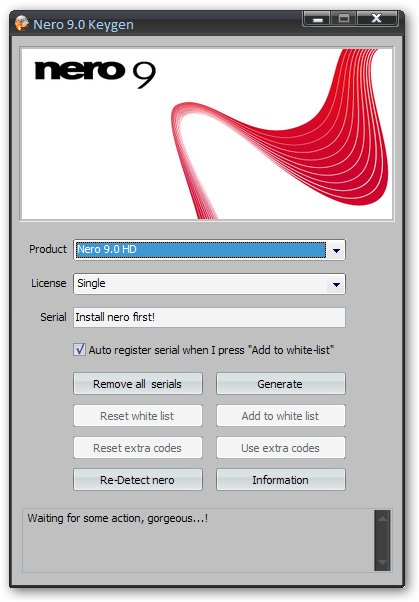
Task: Click the Use extra codes button
Action: point(281,448)
